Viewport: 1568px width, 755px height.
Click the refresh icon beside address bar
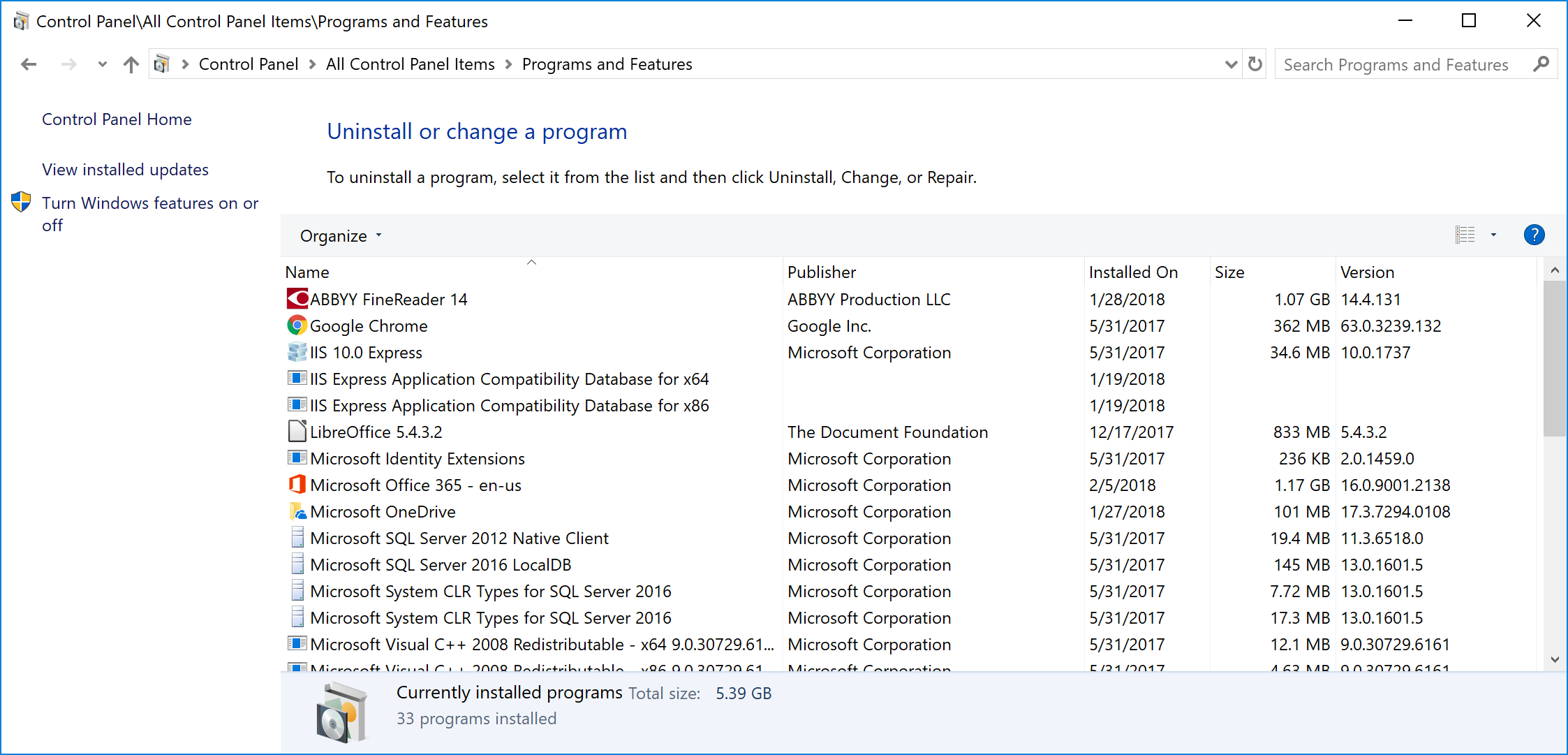(1255, 64)
